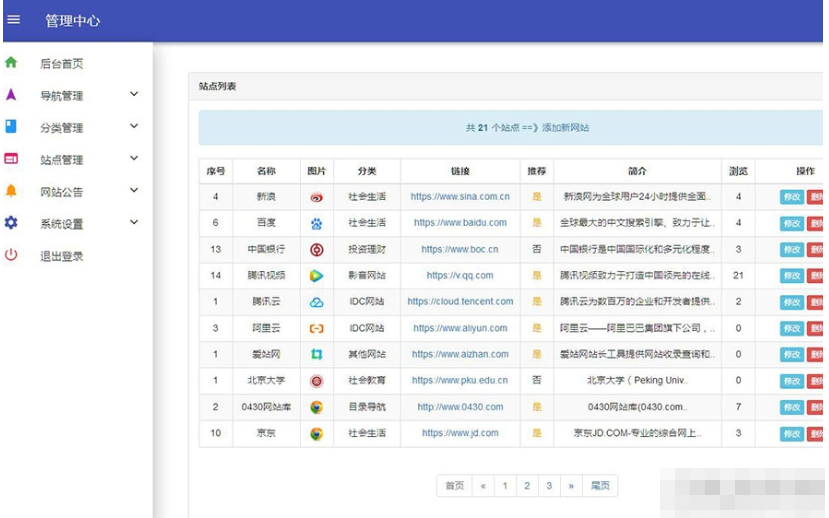Click the previous page « button

coord(483,486)
